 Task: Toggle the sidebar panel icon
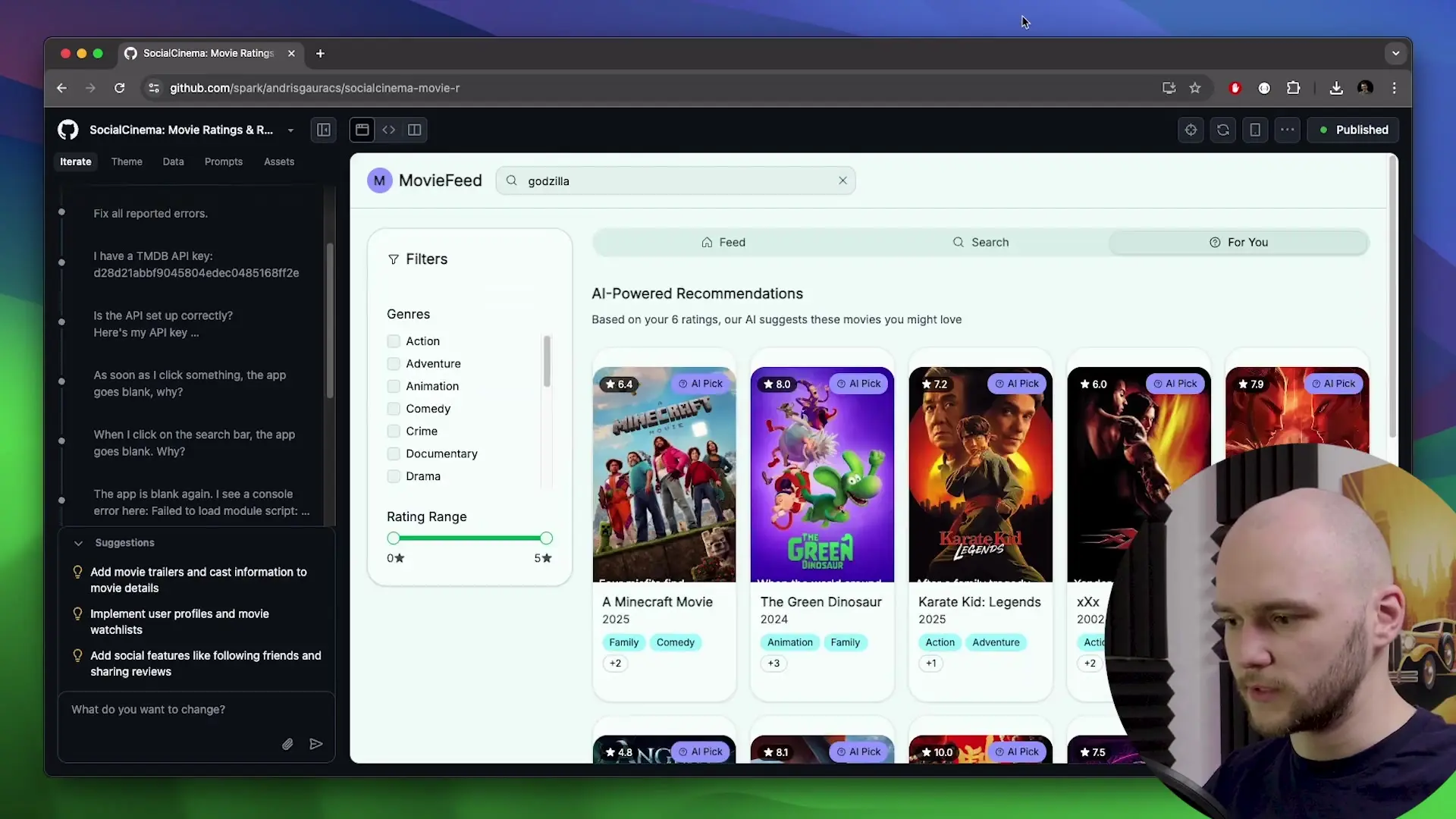point(324,130)
